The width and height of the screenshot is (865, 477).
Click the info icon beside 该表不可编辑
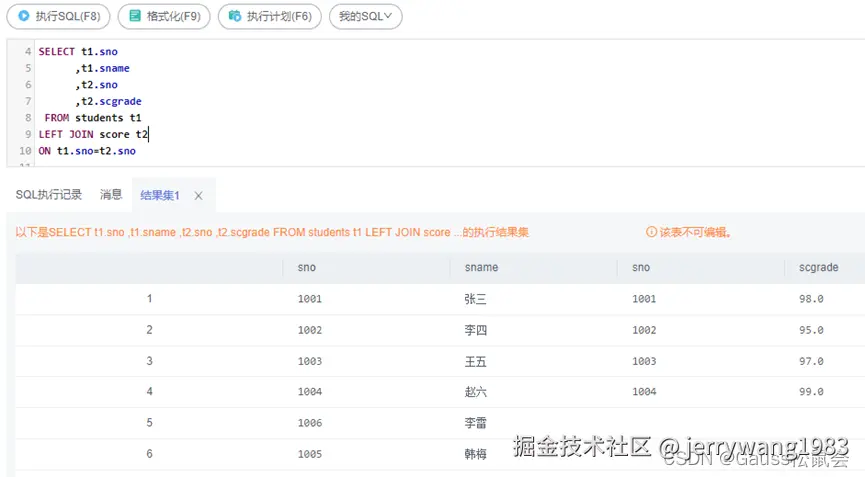tap(651, 232)
